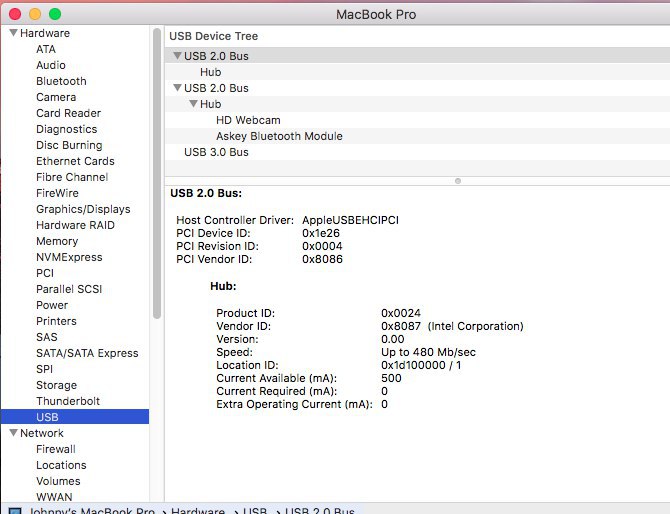Image resolution: width=670 pixels, height=514 pixels.
Task: Click AppleUSBEHCIPCI driver value
Action: tap(350, 220)
